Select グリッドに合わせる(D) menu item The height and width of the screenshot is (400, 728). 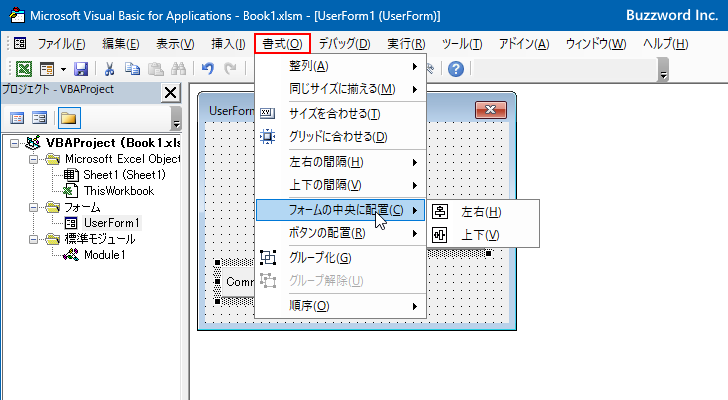pyautogui.click(x=340, y=137)
